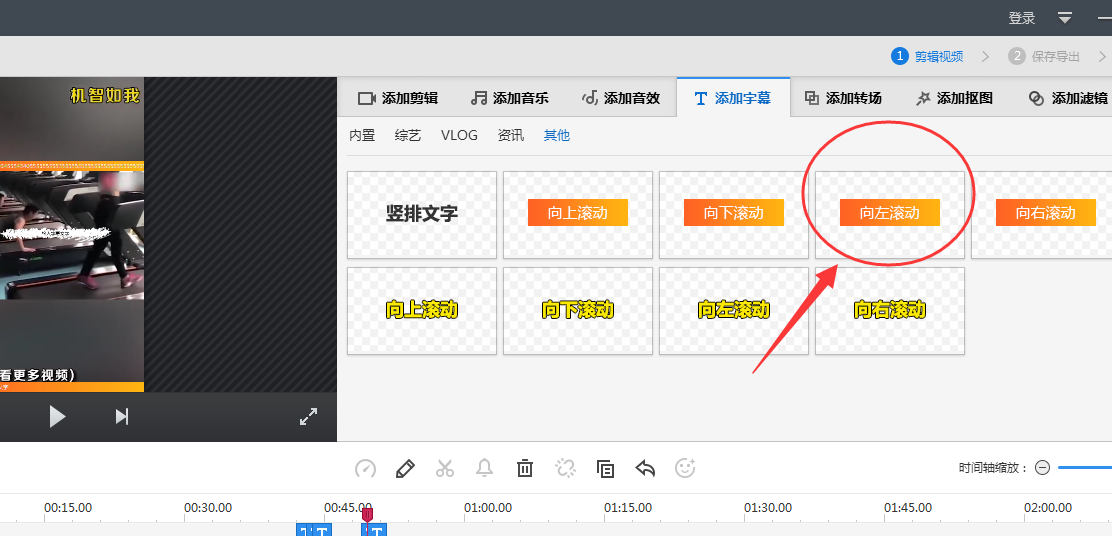Choose the yellow 向左滚动 subtitle template
The image size is (1112, 536).
tap(734, 311)
